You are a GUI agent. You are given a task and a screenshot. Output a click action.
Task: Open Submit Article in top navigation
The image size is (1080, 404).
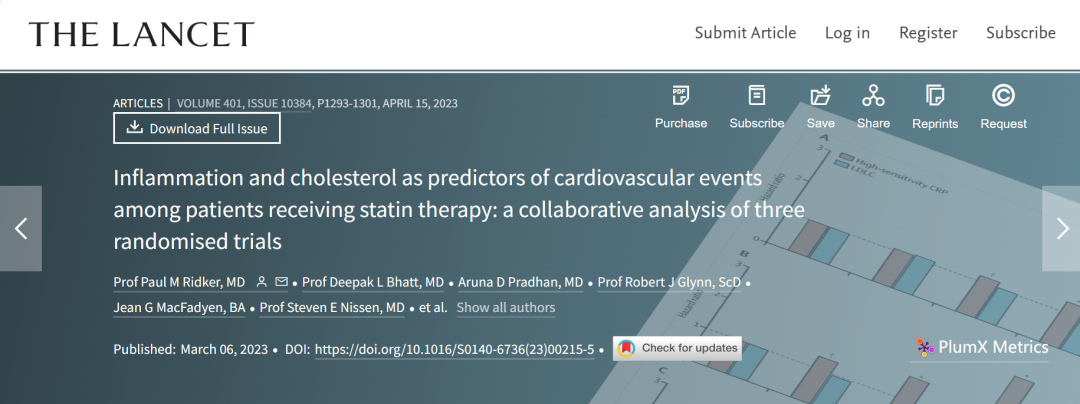[745, 32]
